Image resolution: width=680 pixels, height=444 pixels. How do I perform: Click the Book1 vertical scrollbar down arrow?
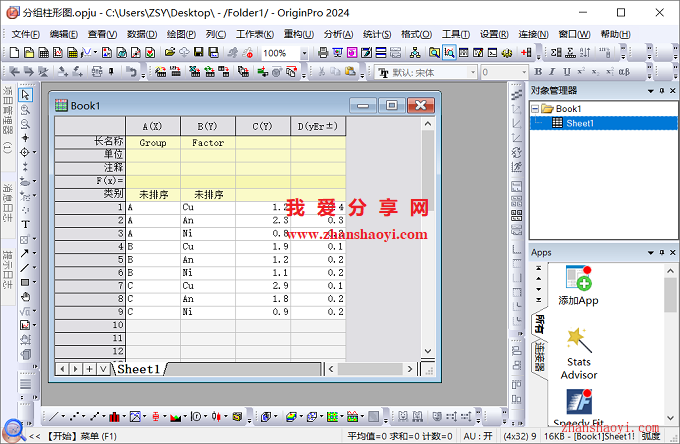[x=428, y=351]
